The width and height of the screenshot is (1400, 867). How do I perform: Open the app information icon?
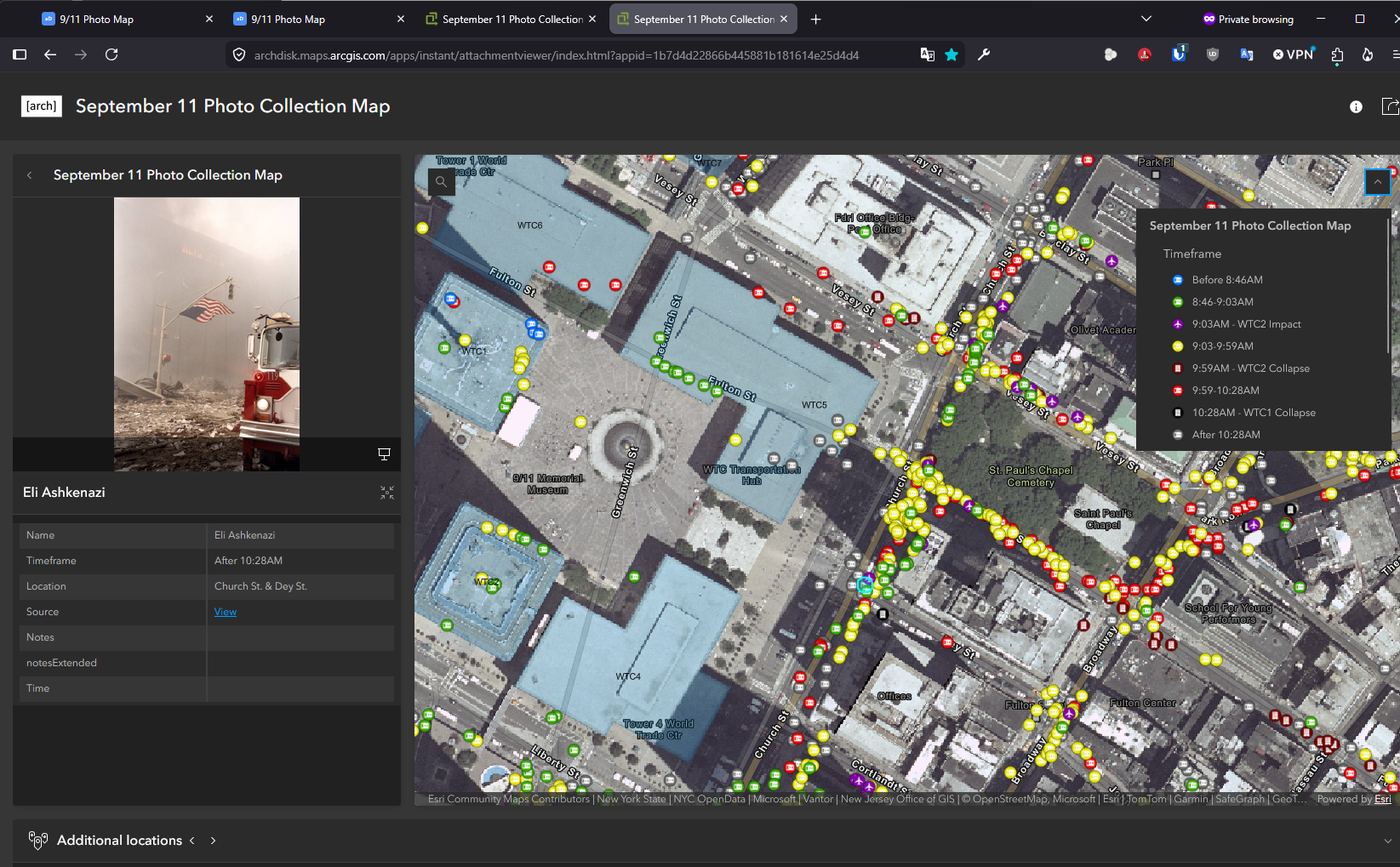(x=1356, y=106)
